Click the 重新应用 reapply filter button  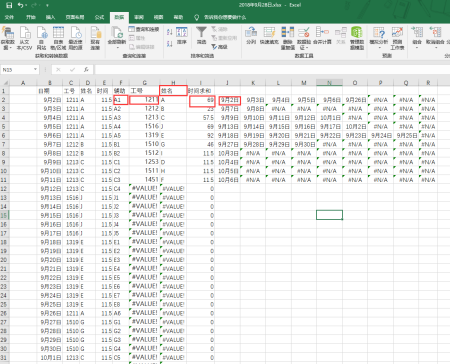[224, 38]
